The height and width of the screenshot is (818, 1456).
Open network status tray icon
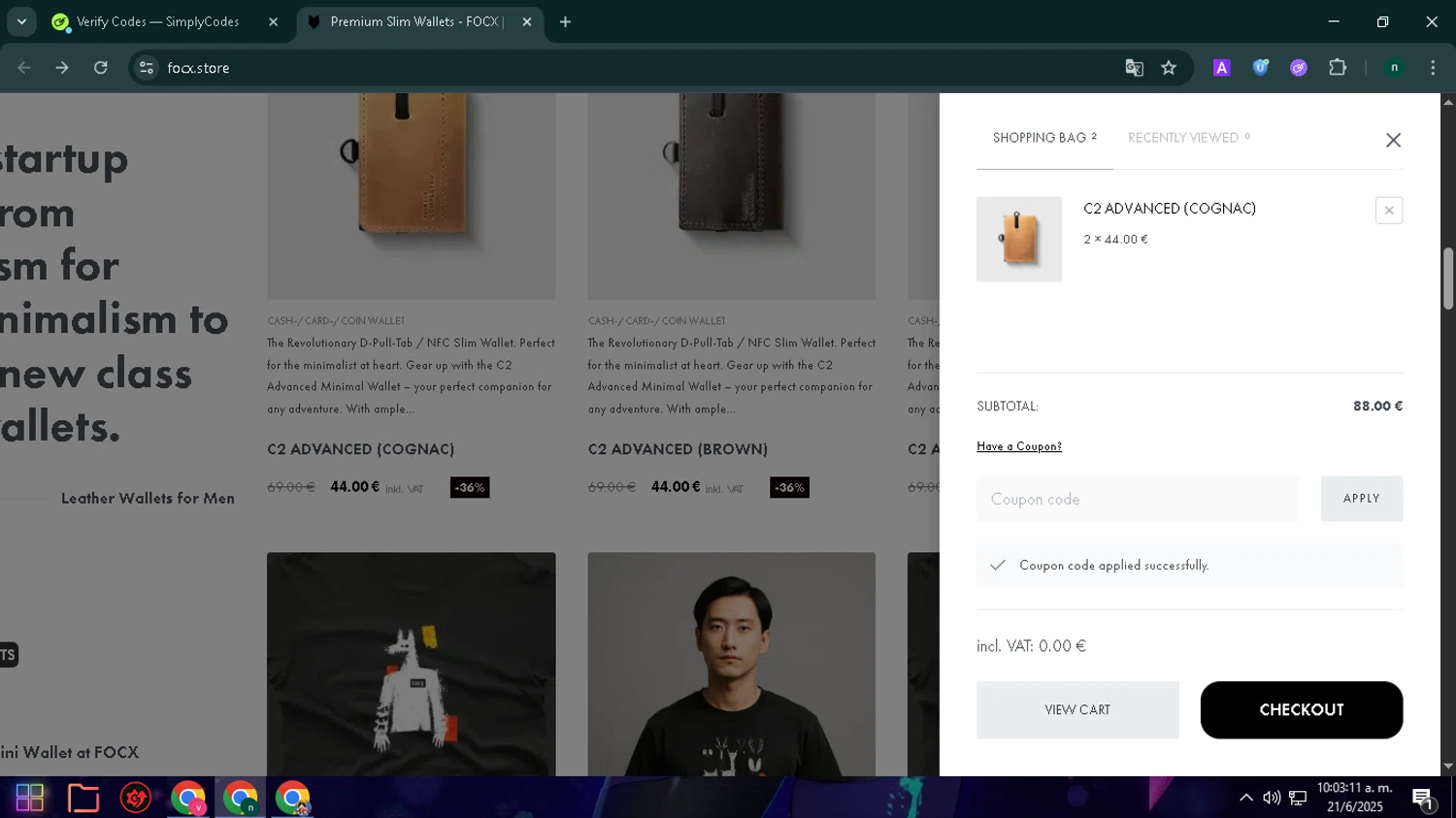pyautogui.click(x=1298, y=798)
